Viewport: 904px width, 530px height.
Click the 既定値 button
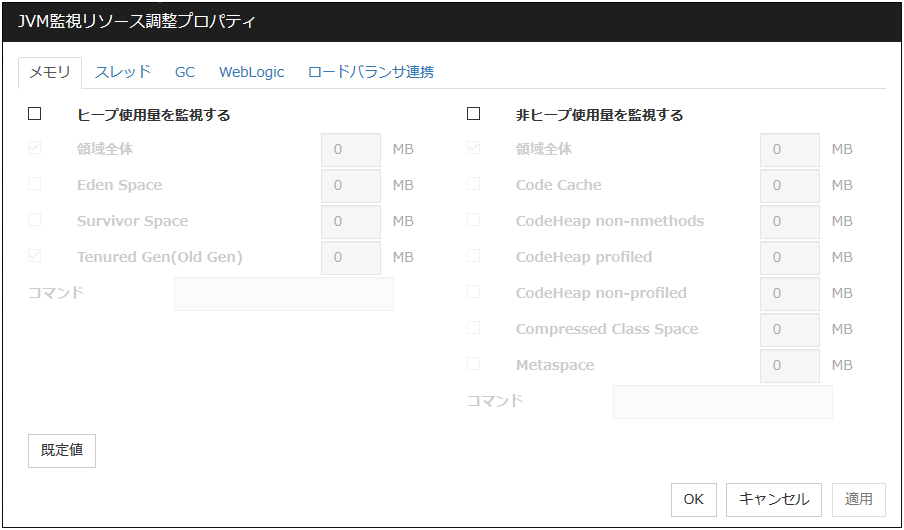coord(62,450)
